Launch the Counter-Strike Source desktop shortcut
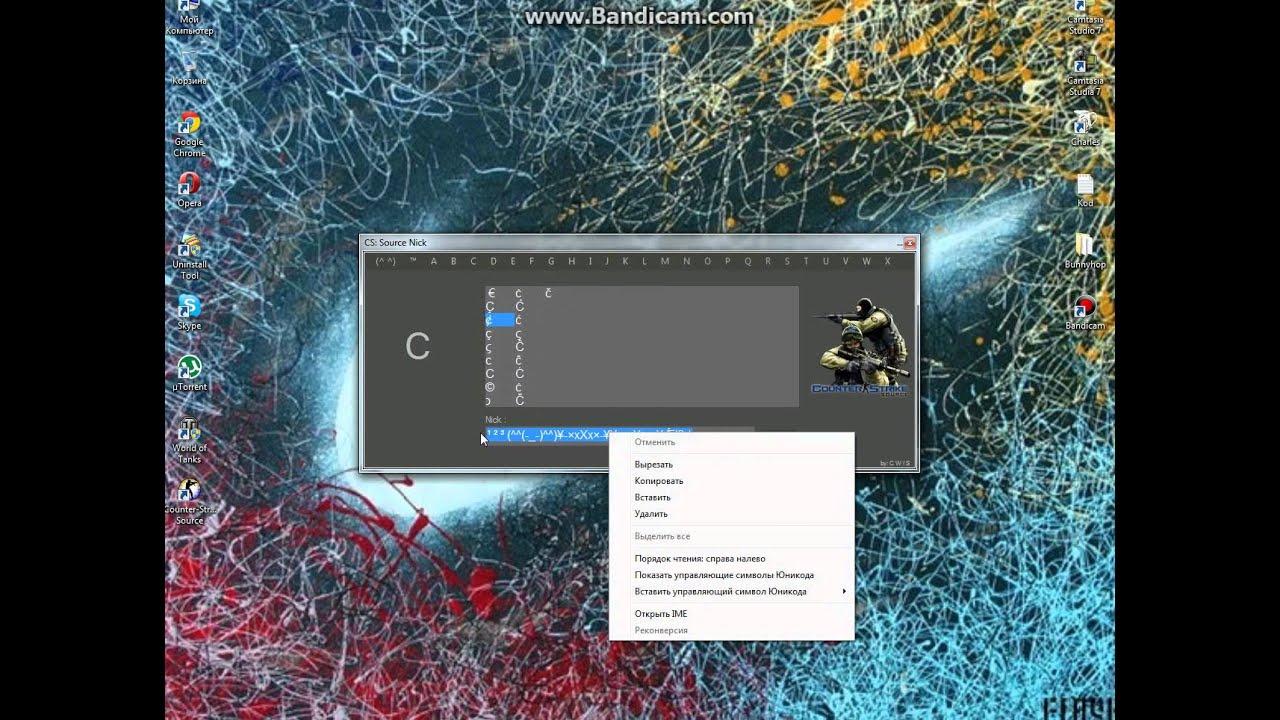This screenshot has width=1280, height=720. tap(189, 502)
